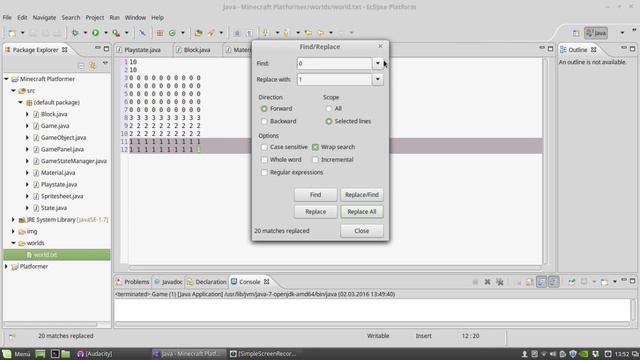Click the Replace button
The height and width of the screenshot is (360, 640).
(x=316, y=211)
